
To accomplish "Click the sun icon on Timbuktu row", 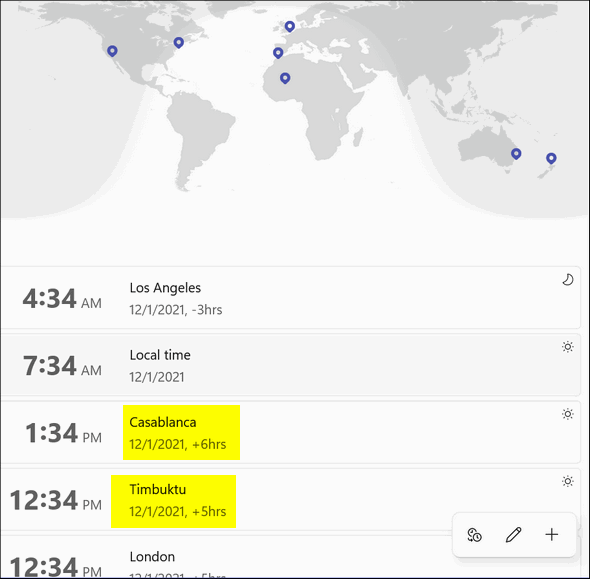I will coord(568,481).
